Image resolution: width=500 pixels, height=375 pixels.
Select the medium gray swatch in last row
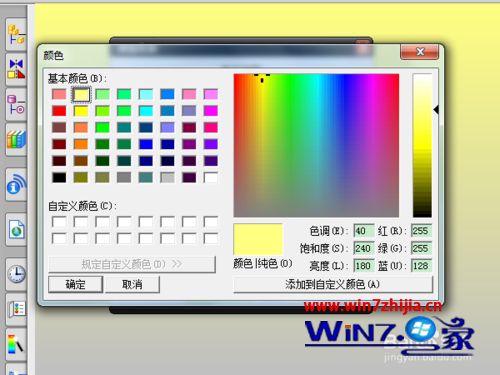click(124, 177)
